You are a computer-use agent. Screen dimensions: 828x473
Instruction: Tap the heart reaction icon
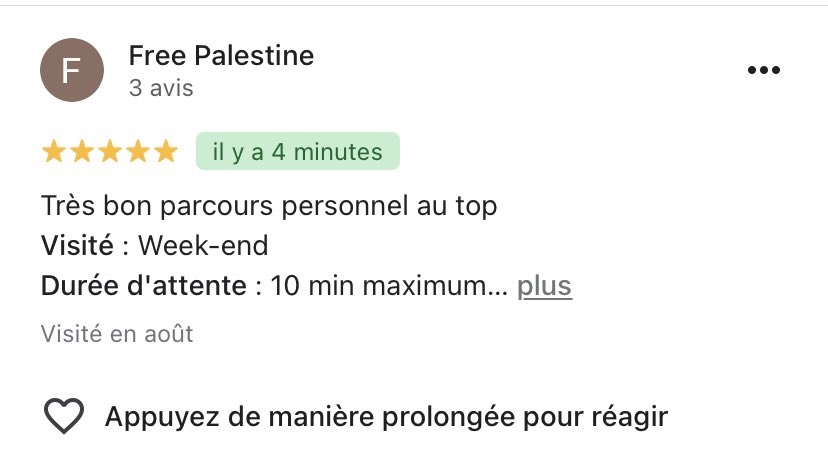[64, 415]
